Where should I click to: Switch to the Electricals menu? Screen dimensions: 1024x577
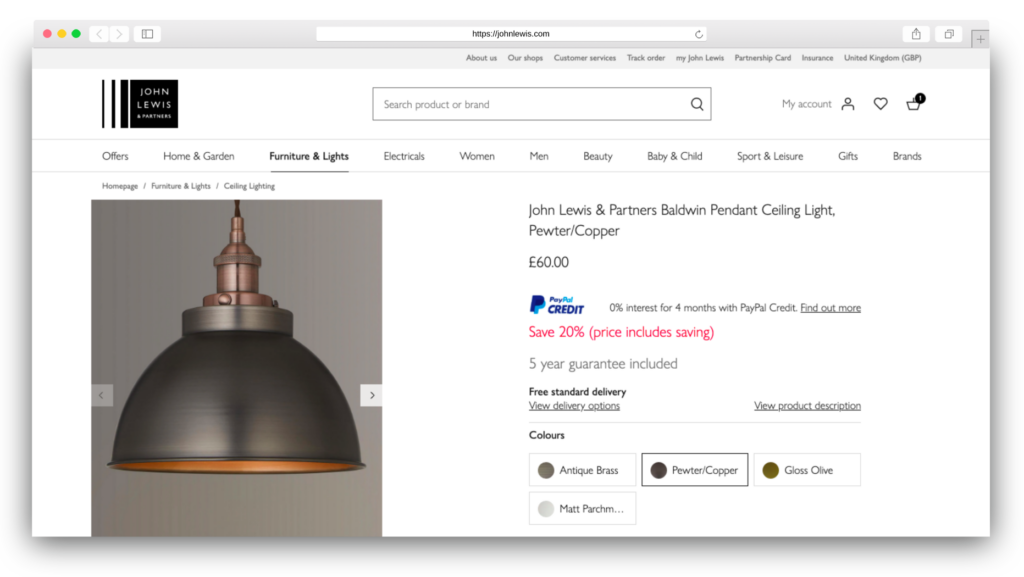404,156
